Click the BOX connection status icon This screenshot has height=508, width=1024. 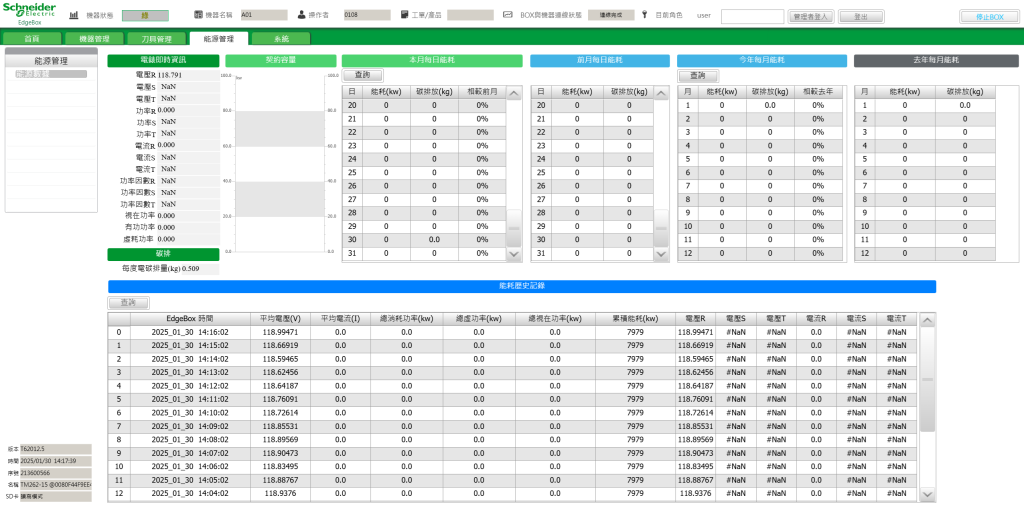click(x=508, y=16)
